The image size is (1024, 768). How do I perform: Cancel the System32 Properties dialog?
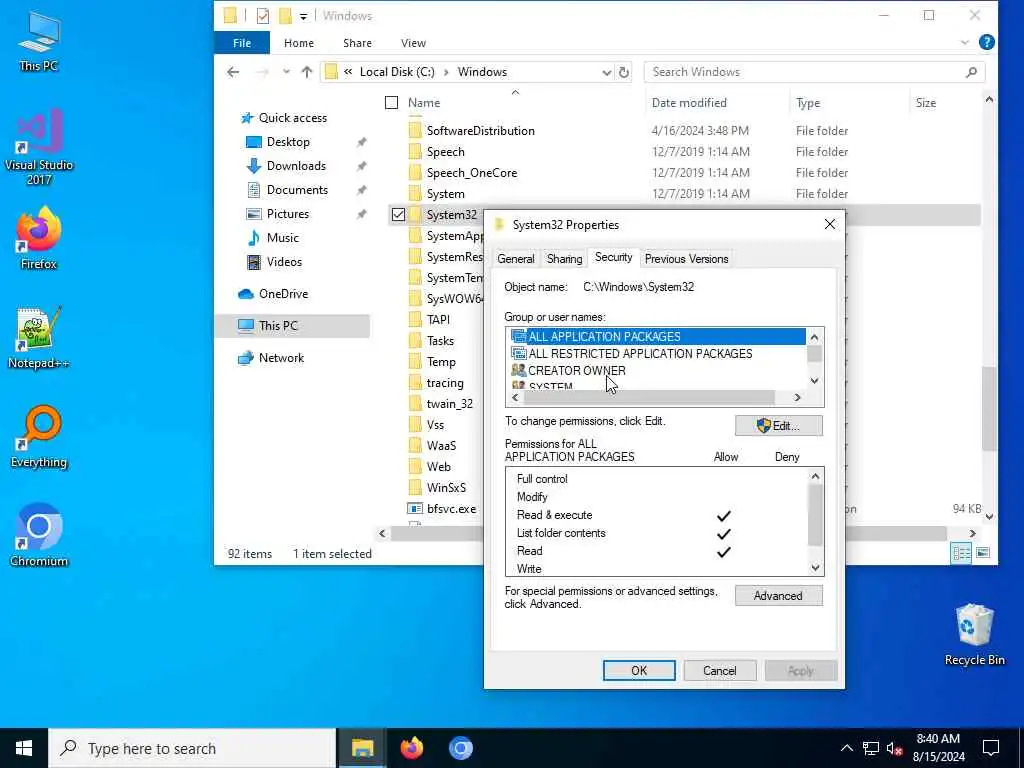720,671
